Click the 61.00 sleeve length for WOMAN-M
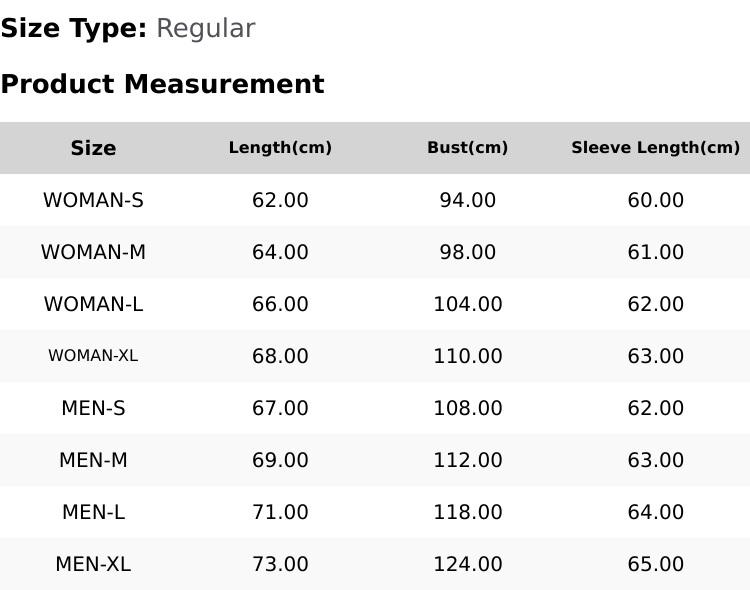750x590 pixels. click(655, 252)
